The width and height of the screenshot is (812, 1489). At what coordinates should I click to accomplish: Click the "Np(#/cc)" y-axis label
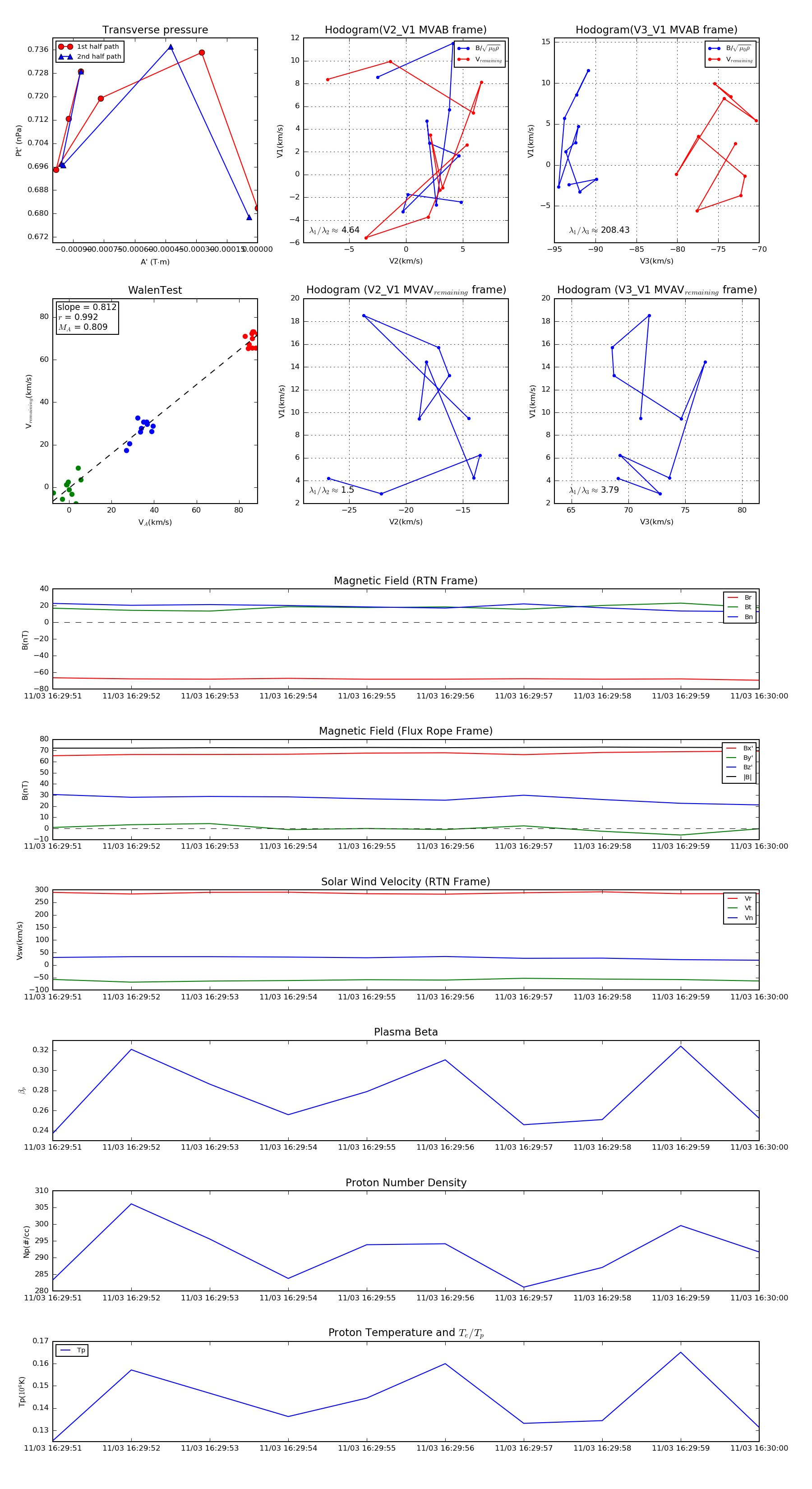pyautogui.click(x=26, y=1242)
